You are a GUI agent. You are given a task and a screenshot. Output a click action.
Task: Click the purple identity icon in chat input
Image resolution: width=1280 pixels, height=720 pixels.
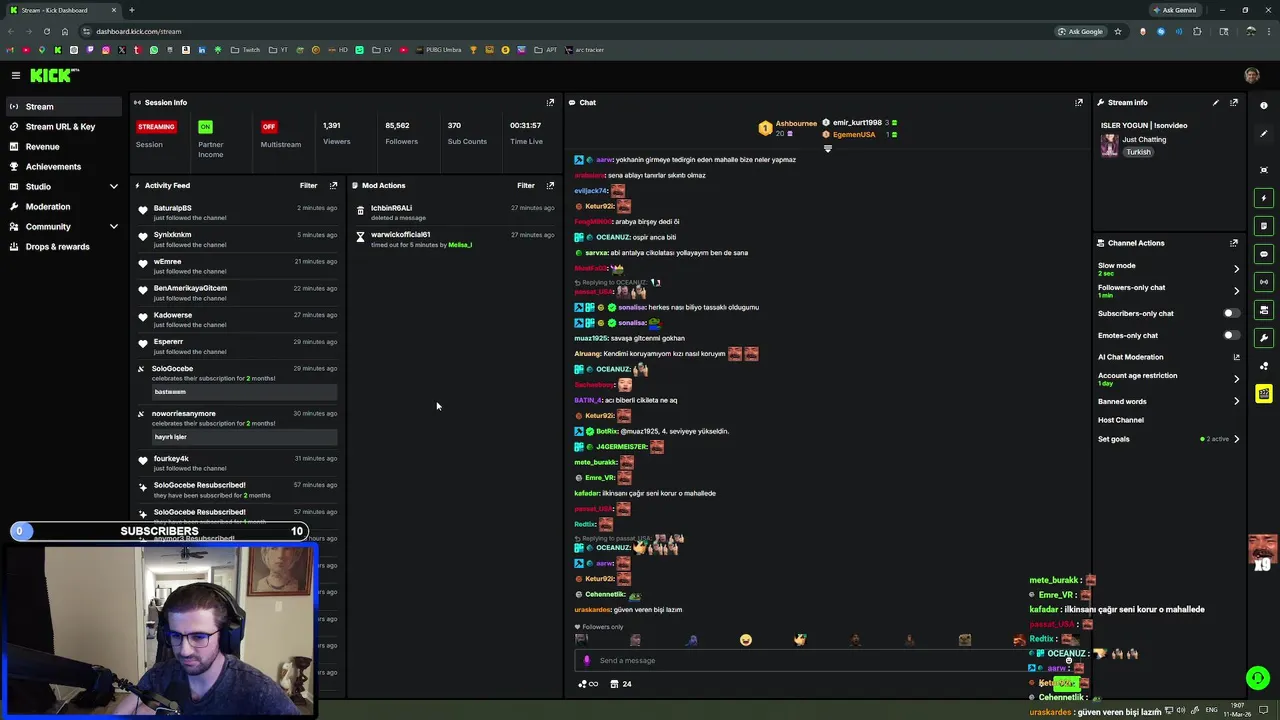(587, 660)
